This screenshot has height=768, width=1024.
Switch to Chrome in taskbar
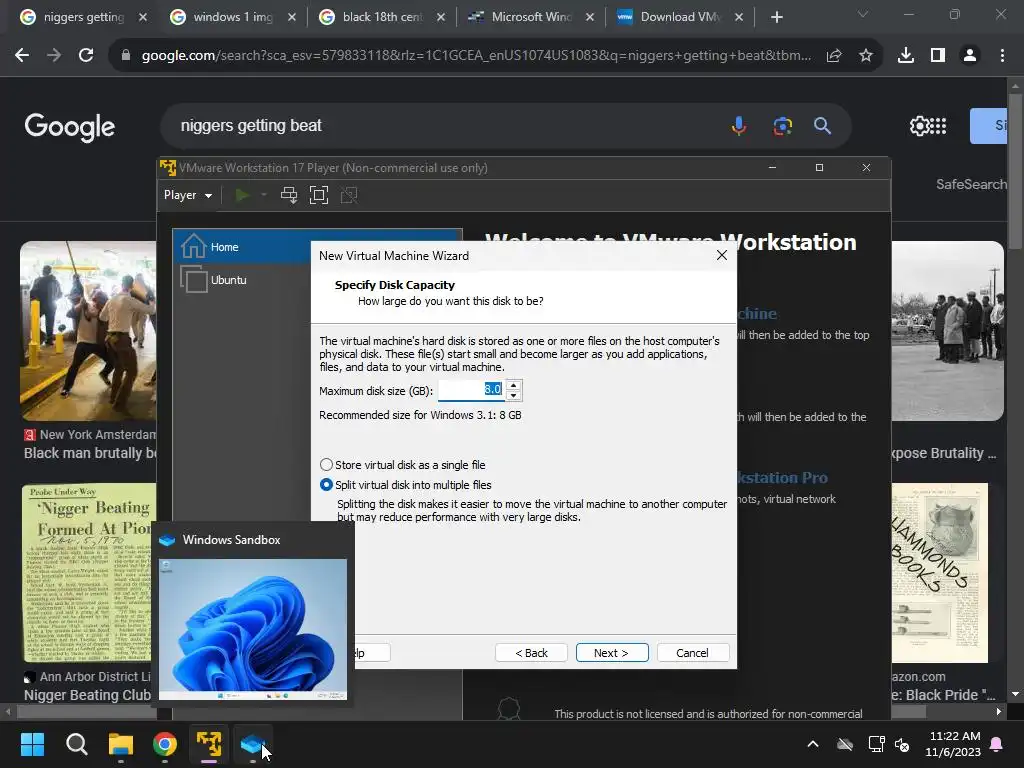pyautogui.click(x=165, y=744)
